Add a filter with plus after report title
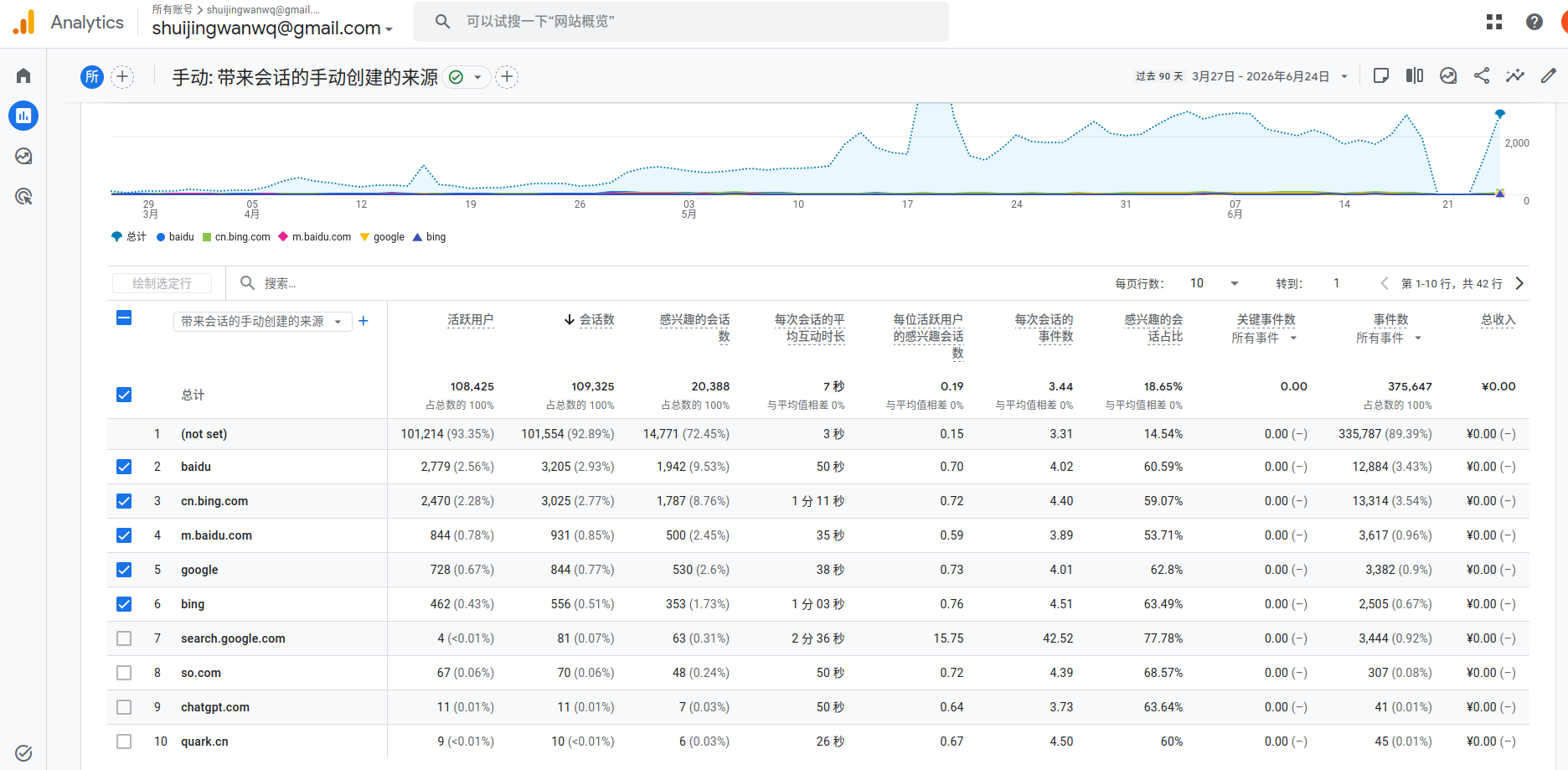Viewport: 1568px width, 770px height. 507,77
